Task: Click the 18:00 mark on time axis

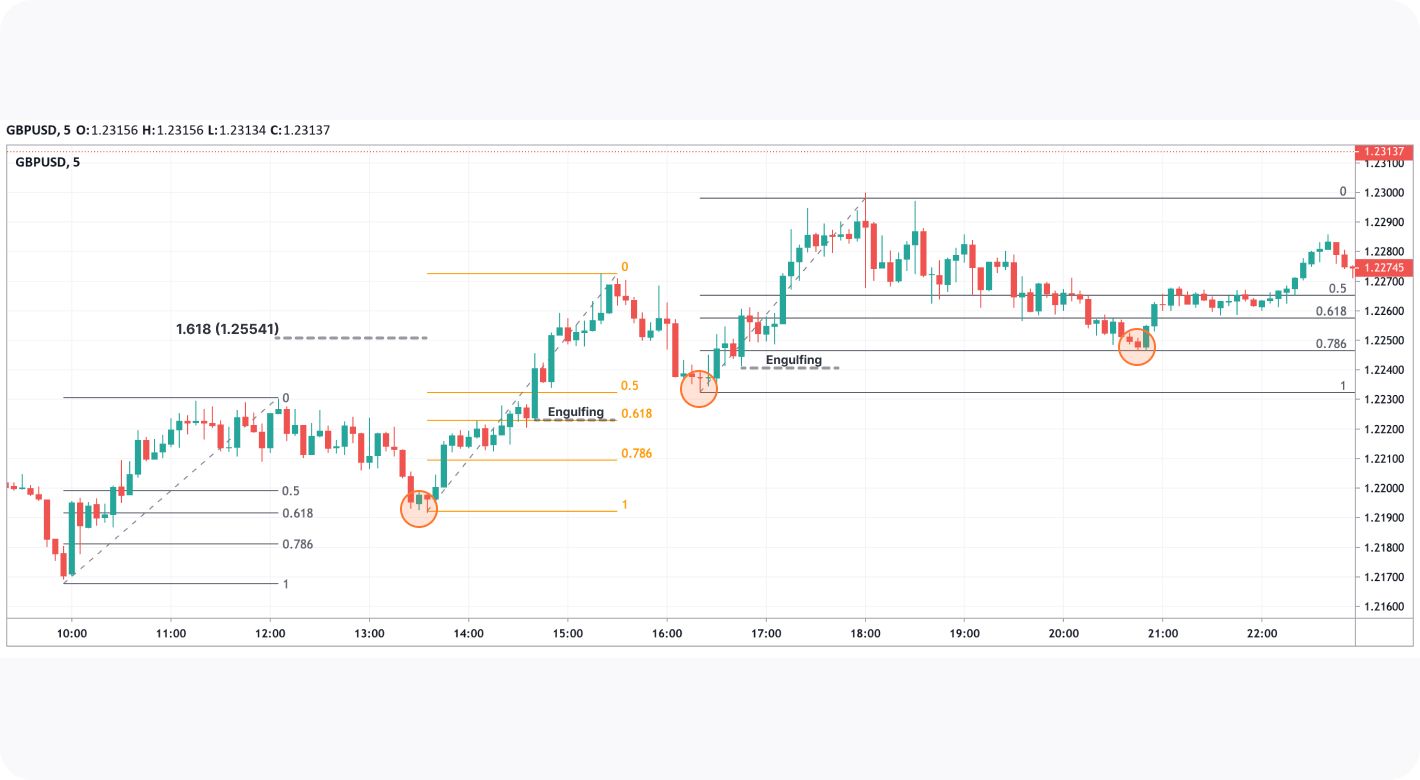Action: (865, 633)
